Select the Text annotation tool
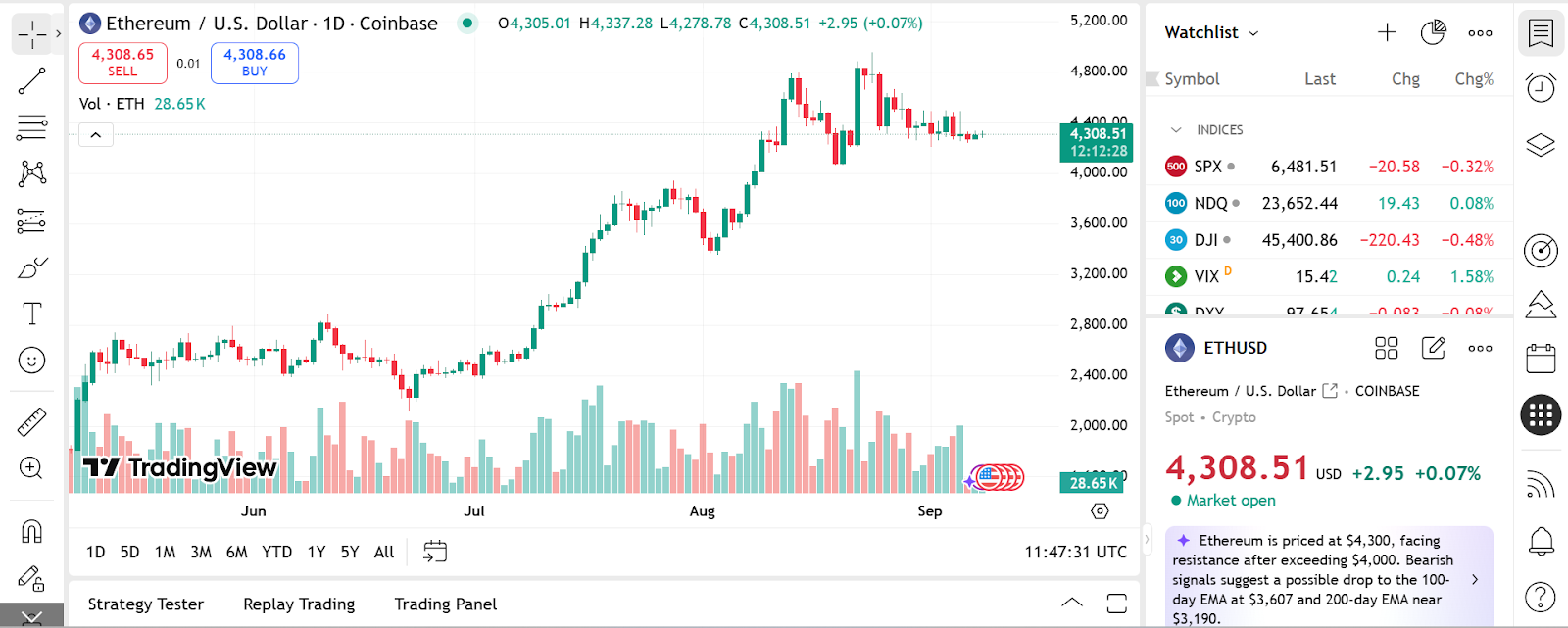This screenshot has height=628, width=1568. tap(31, 314)
